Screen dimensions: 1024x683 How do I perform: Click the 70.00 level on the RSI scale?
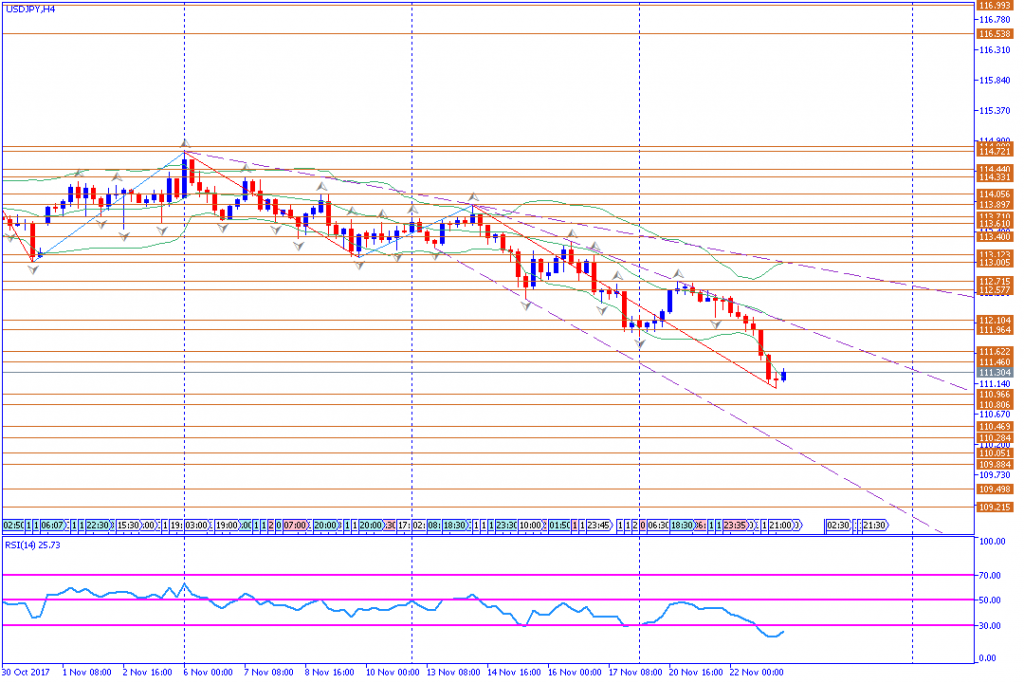(991, 576)
